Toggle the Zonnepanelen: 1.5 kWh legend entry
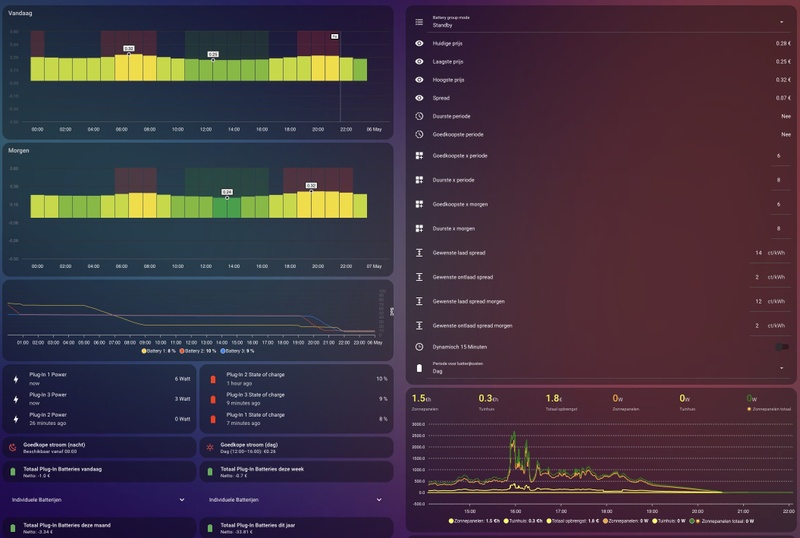The image size is (800, 538). pos(475,521)
